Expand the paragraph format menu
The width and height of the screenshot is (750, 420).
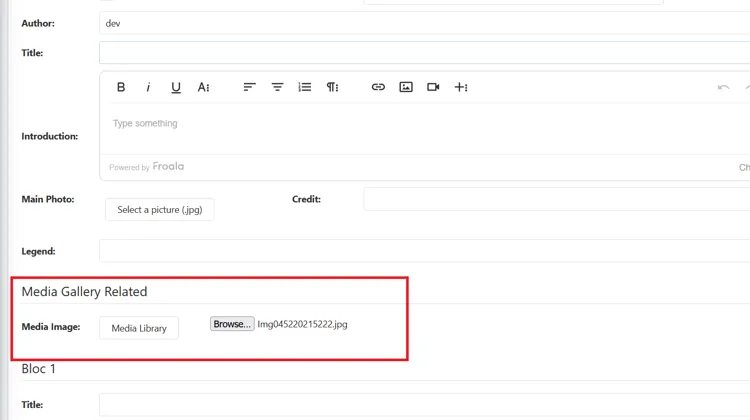pos(332,88)
